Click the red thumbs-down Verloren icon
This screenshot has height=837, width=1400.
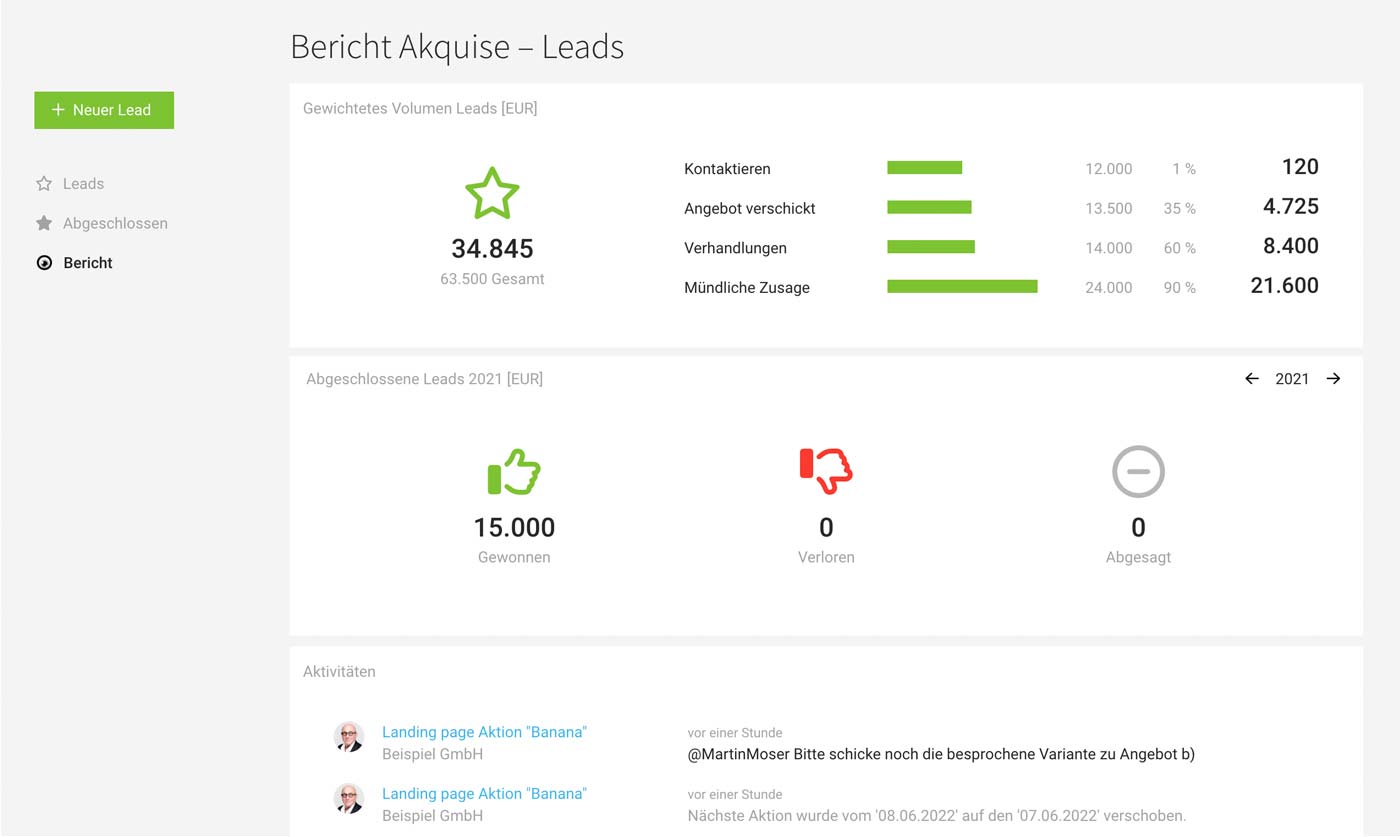coord(826,471)
